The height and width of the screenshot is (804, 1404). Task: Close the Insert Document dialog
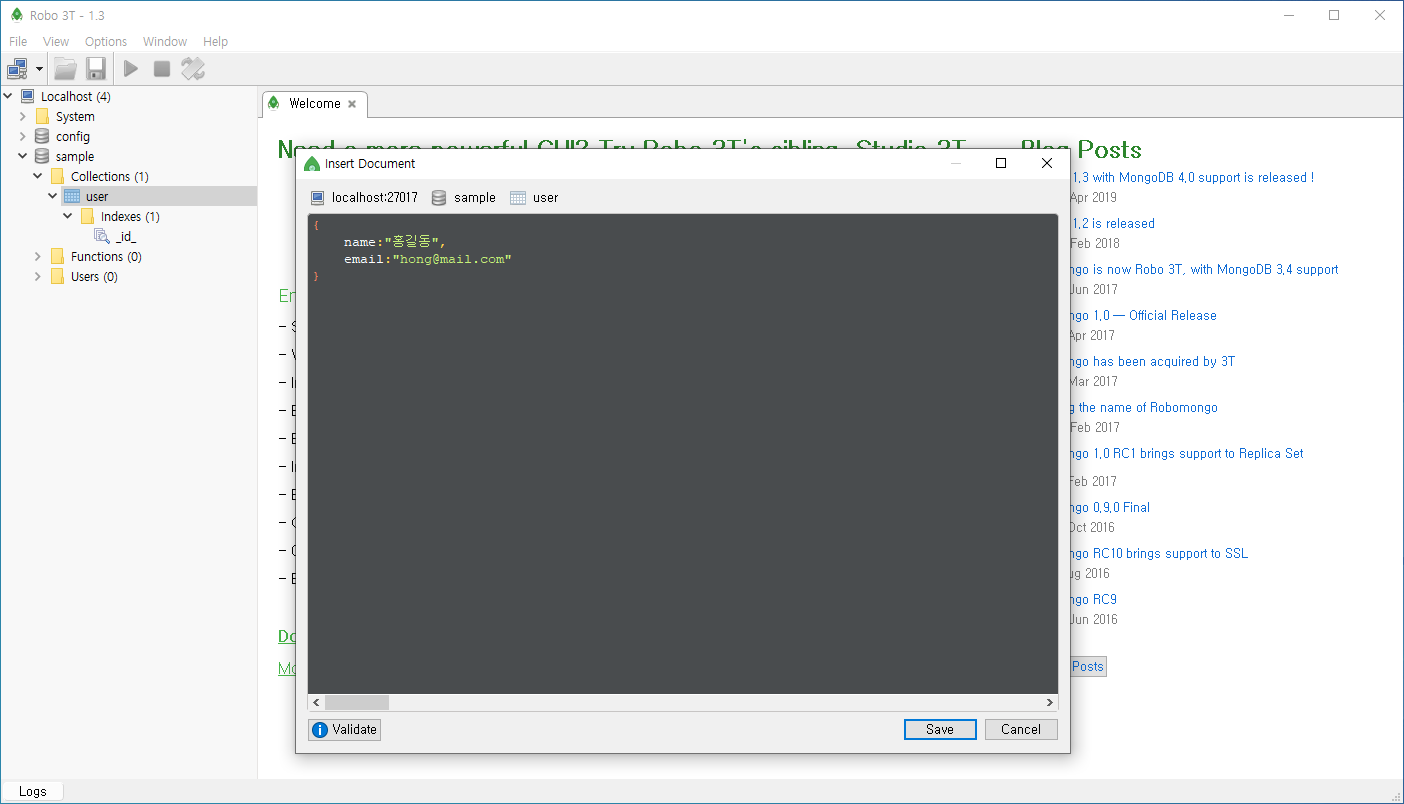(1047, 163)
